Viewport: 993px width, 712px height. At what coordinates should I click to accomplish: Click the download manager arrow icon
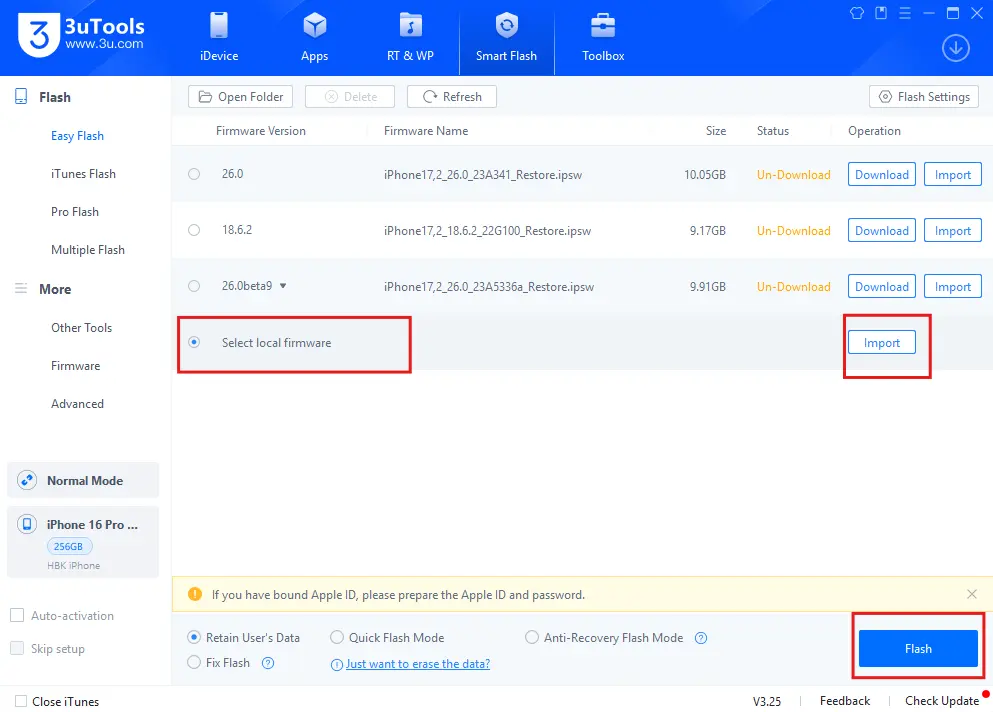click(956, 47)
